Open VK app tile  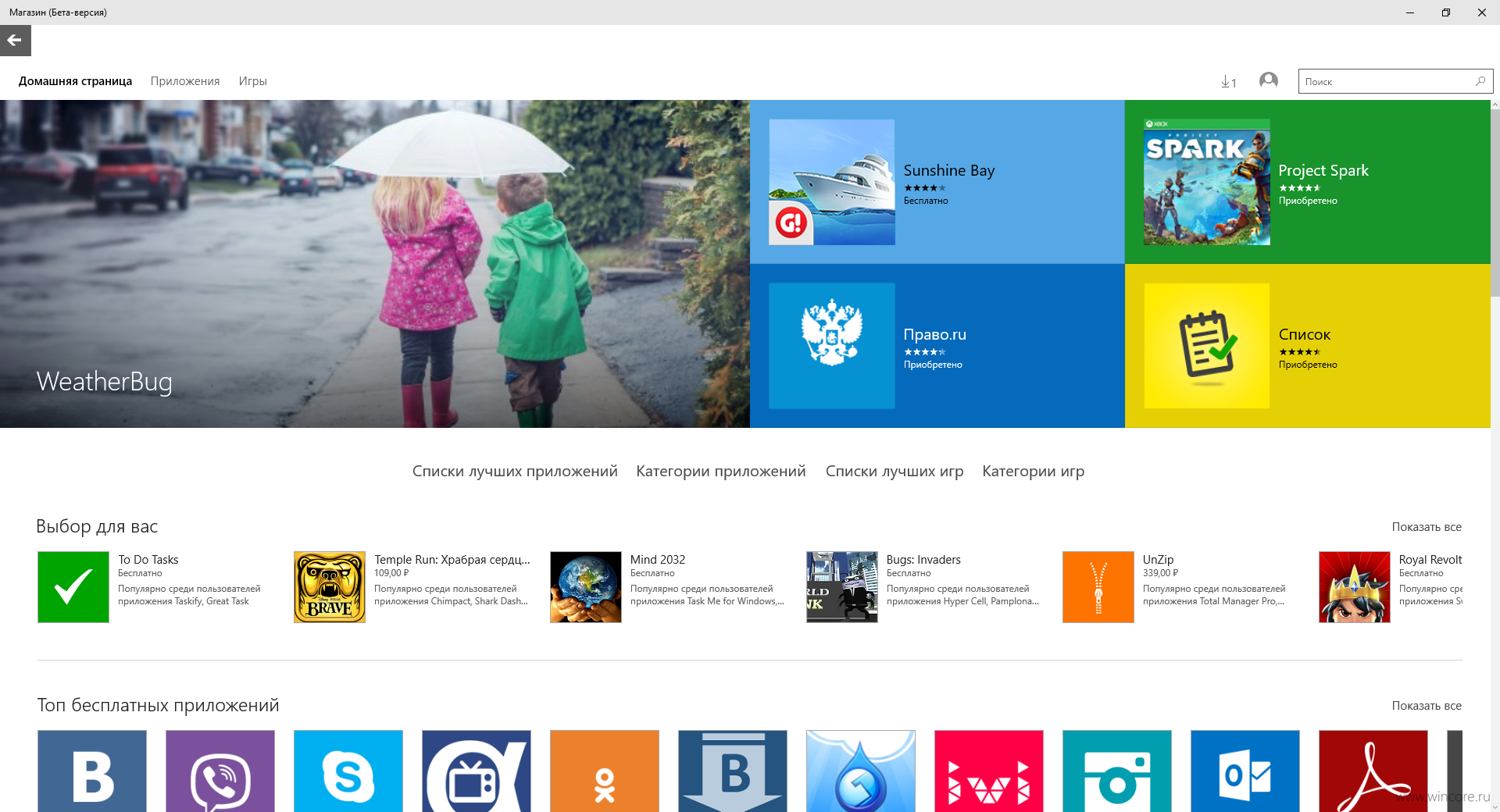click(x=92, y=771)
